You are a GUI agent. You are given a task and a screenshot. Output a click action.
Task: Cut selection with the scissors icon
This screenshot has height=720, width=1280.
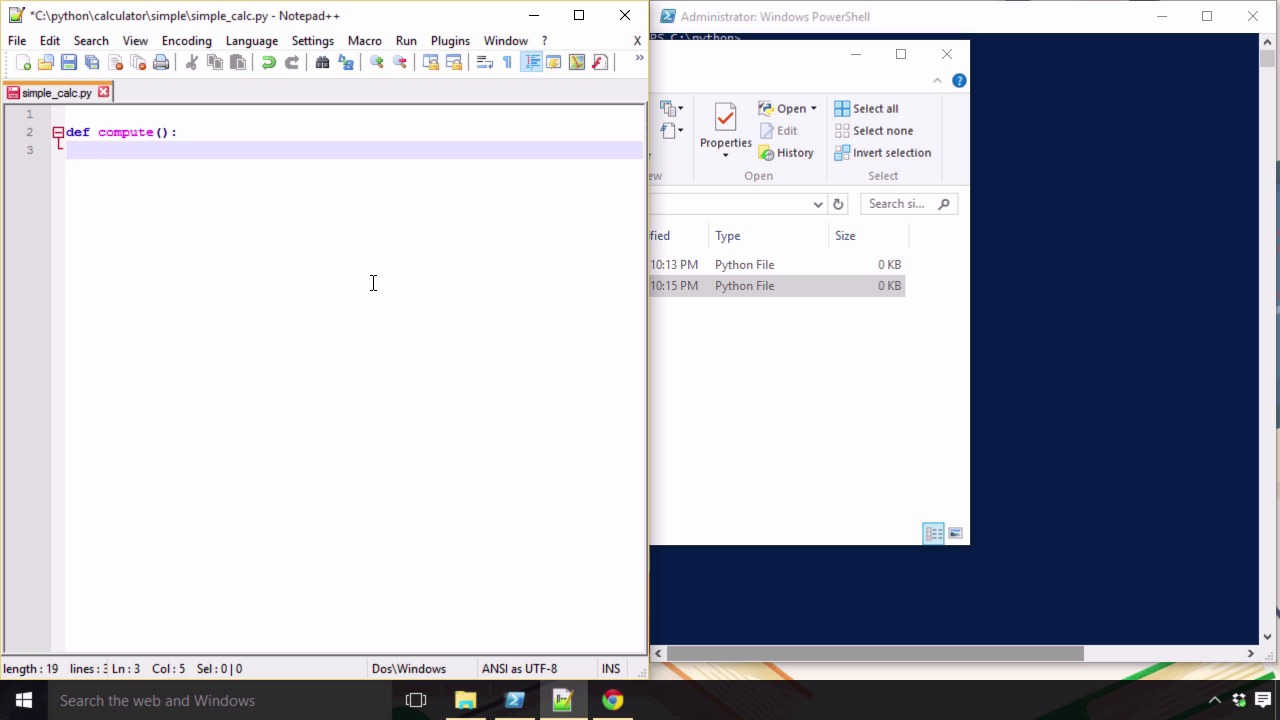pos(192,62)
